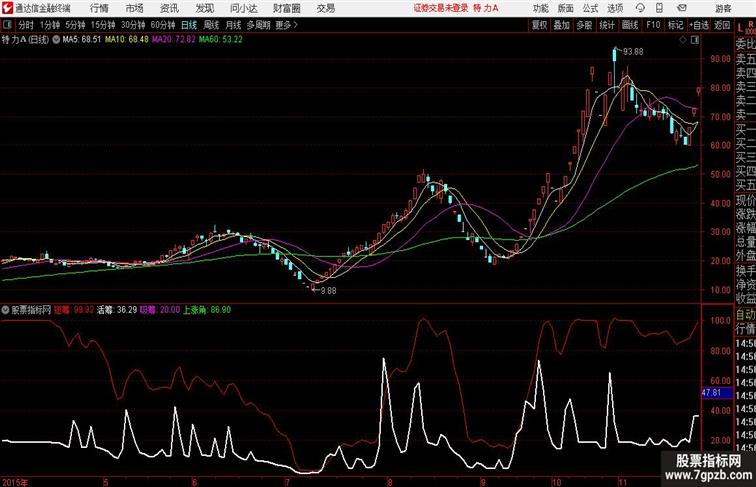Open the 公式 menu
756x487 pixels.
click(x=590, y=8)
